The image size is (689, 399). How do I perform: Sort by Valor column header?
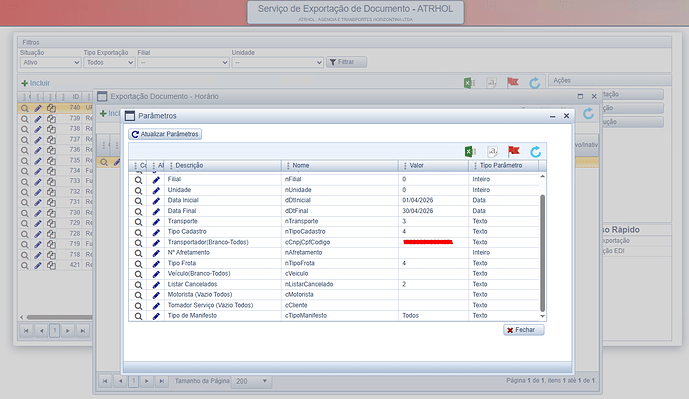coord(416,166)
